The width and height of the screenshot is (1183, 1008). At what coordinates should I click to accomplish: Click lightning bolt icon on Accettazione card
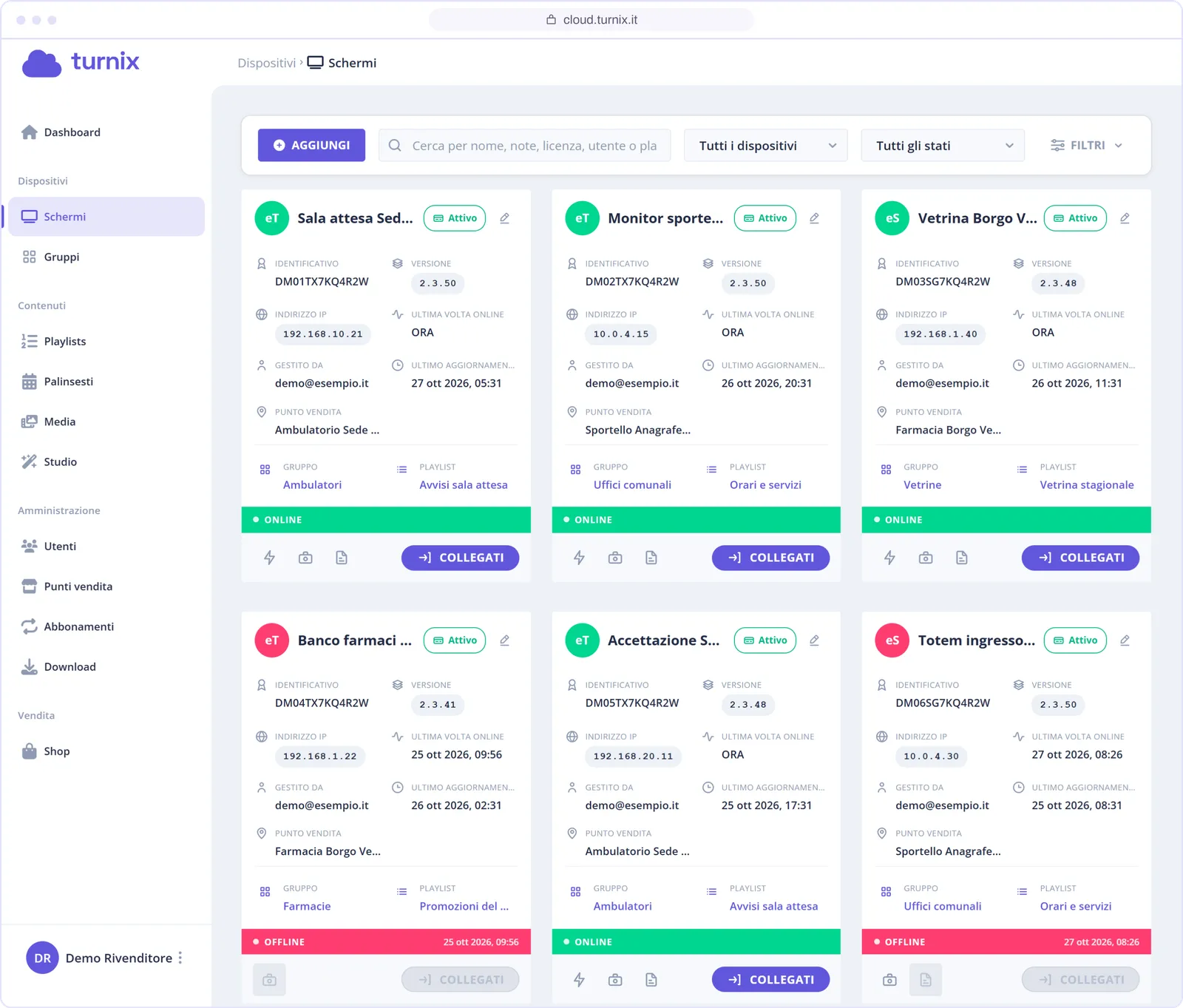pyautogui.click(x=580, y=980)
